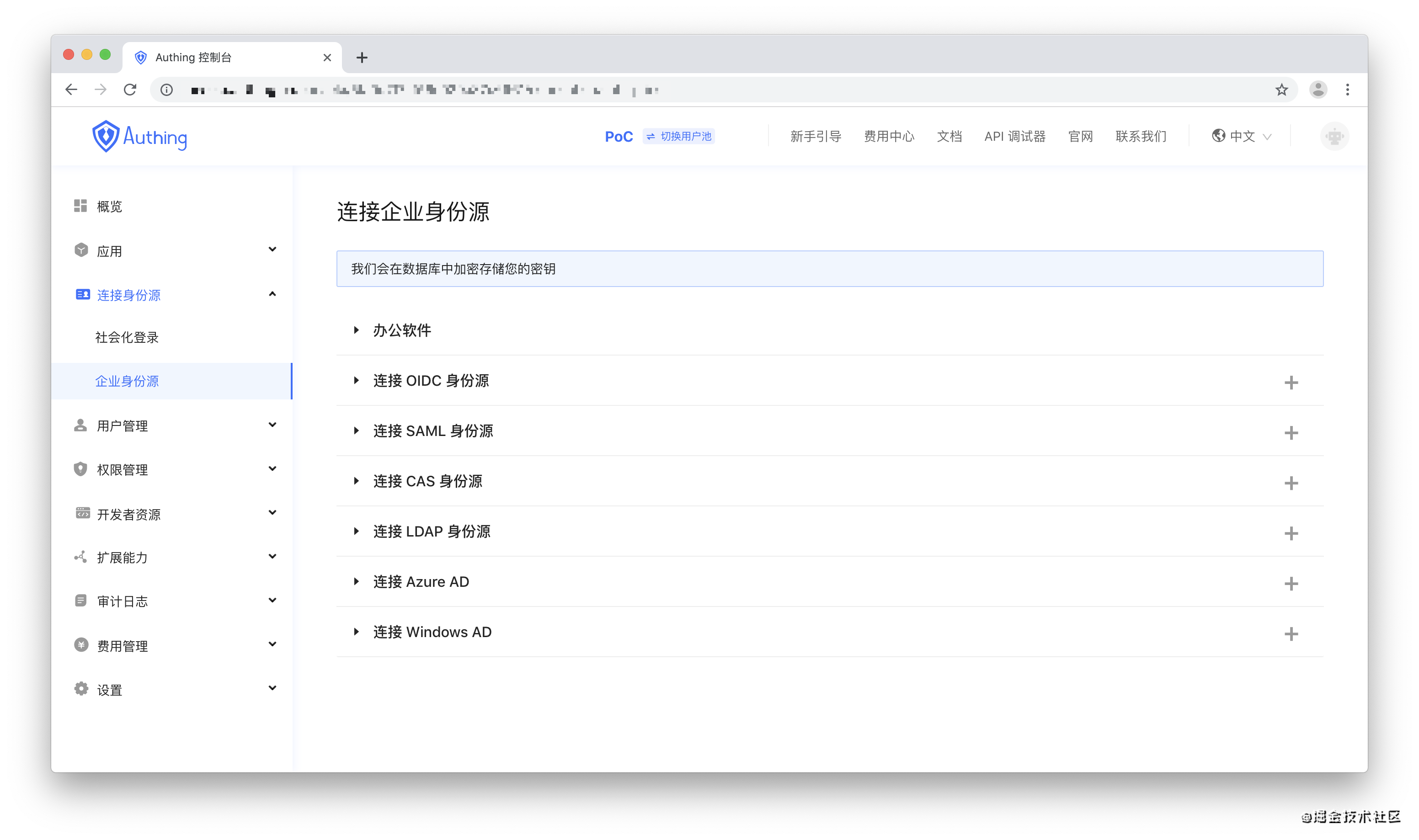Viewport: 1419px width, 840px height.
Task: Click the robot avatar icon in header
Action: pyautogui.click(x=1334, y=136)
